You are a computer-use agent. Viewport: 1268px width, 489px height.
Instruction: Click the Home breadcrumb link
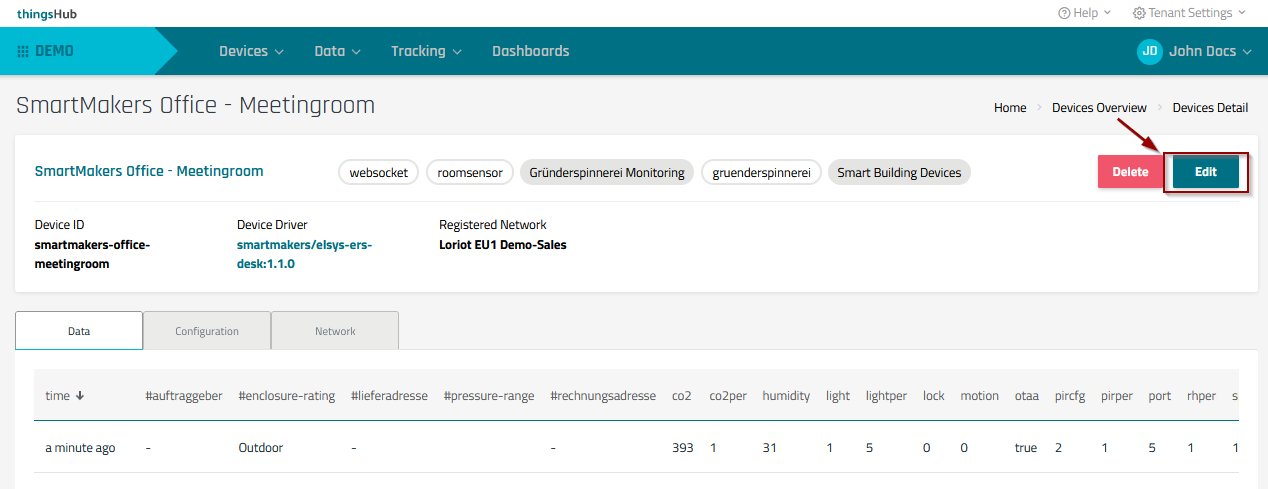pyautogui.click(x=1010, y=108)
